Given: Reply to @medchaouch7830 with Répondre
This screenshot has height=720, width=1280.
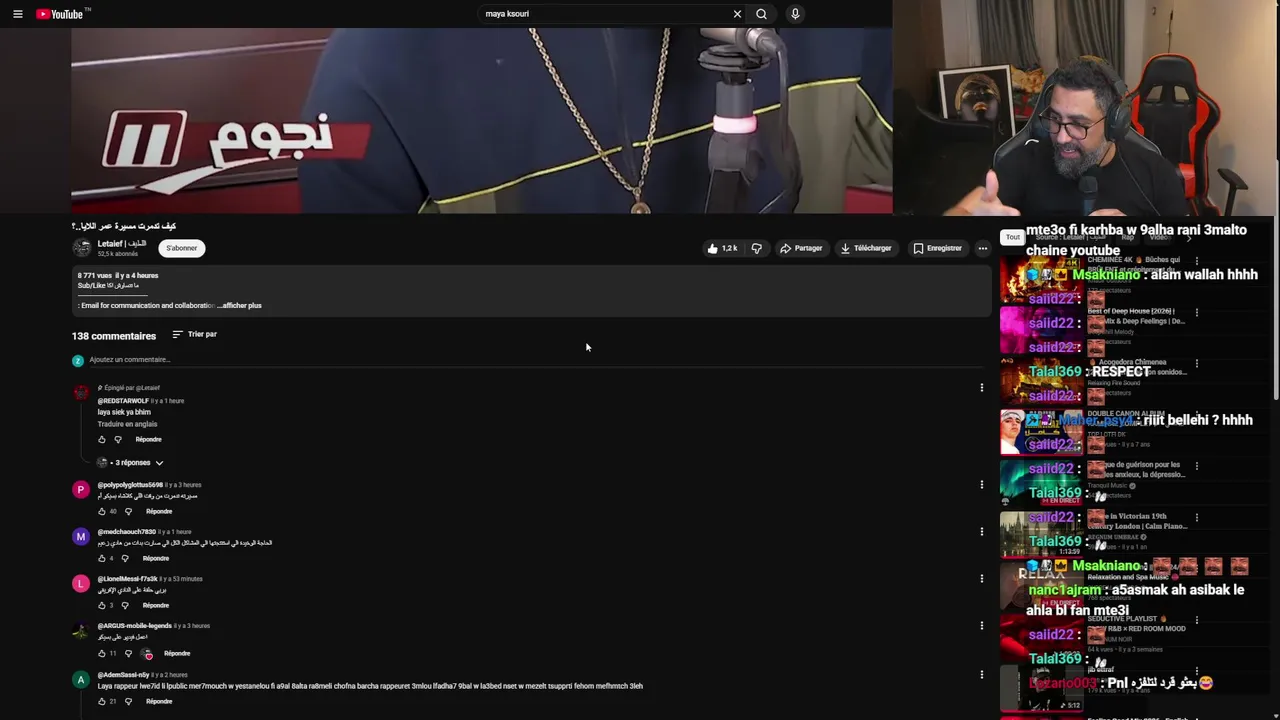Looking at the screenshot, I should click(x=156, y=559).
